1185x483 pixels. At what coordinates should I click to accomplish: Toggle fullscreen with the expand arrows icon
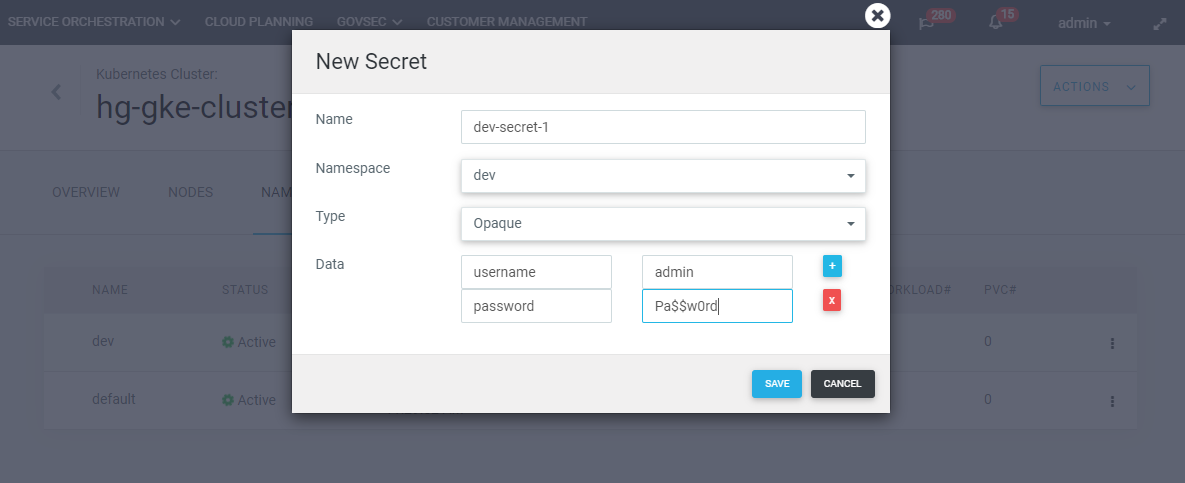pos(1160,23)
